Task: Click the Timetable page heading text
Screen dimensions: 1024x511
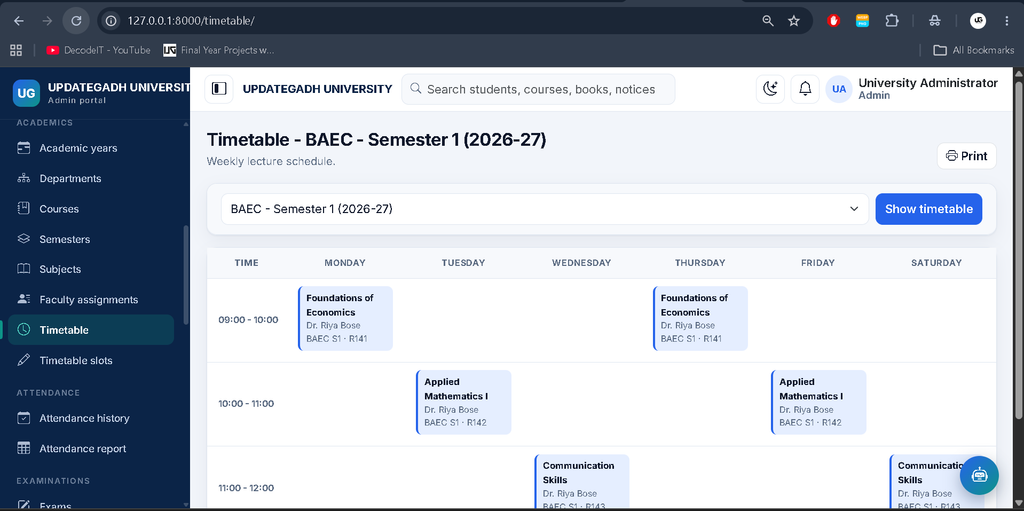Action: tap(376, 140)
